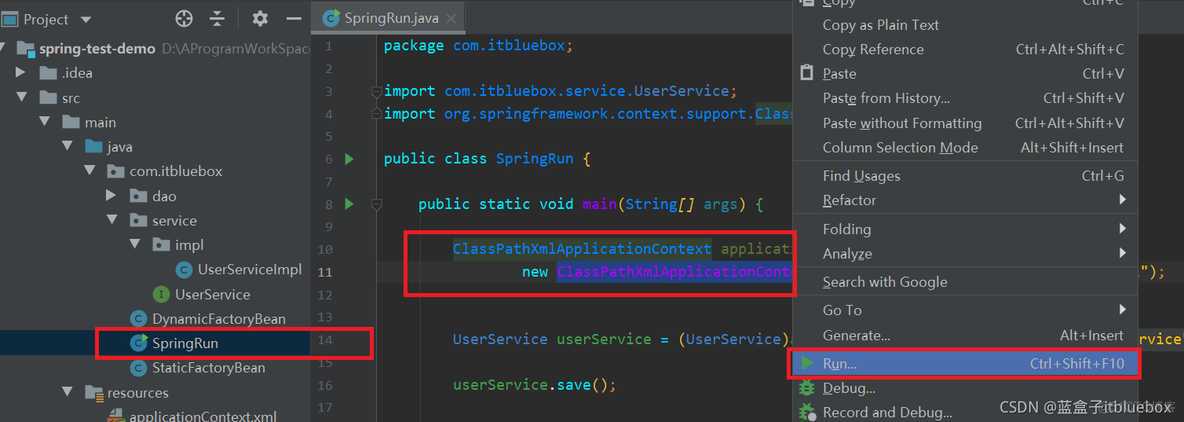The width and height of the screenshot is (1184, 422).
Task: Click the Debug bug icon in context menu
Action: pos(807,388)
